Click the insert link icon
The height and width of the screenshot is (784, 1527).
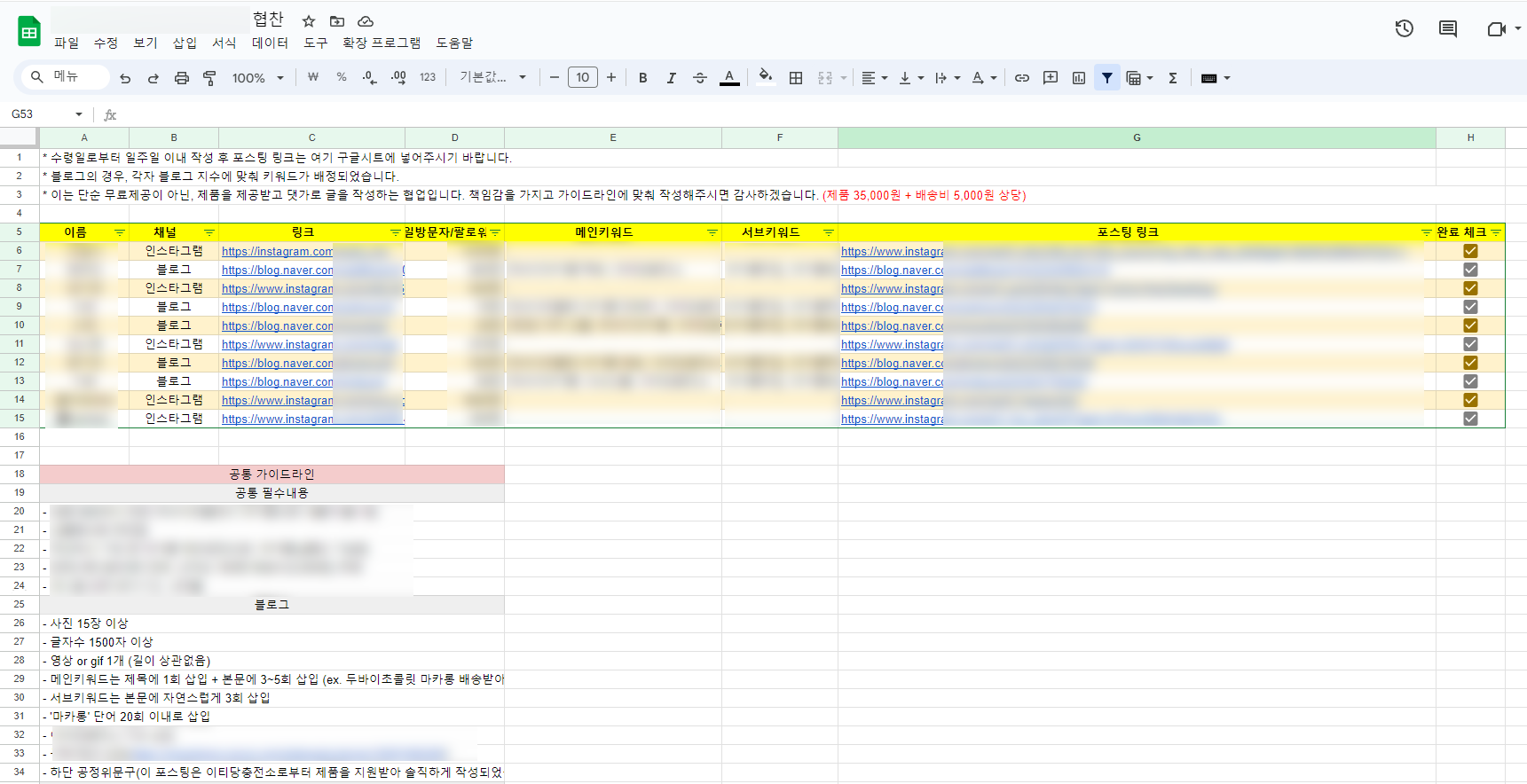click(1022, 78)
